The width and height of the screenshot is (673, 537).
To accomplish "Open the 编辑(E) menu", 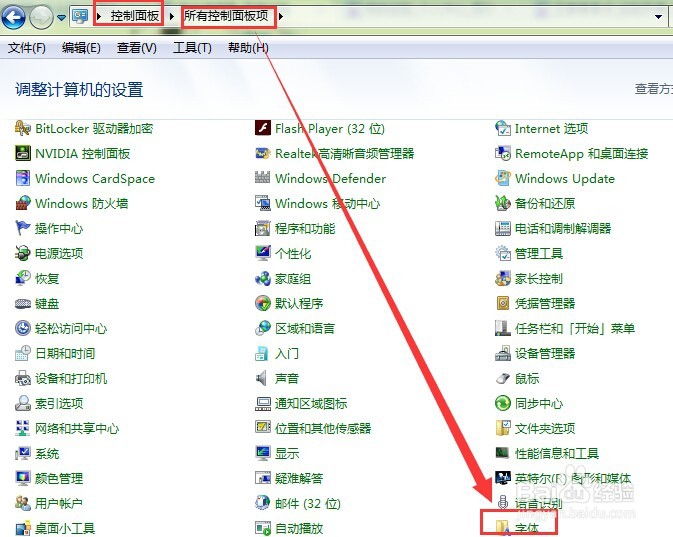I will click(x=81, y=47).
